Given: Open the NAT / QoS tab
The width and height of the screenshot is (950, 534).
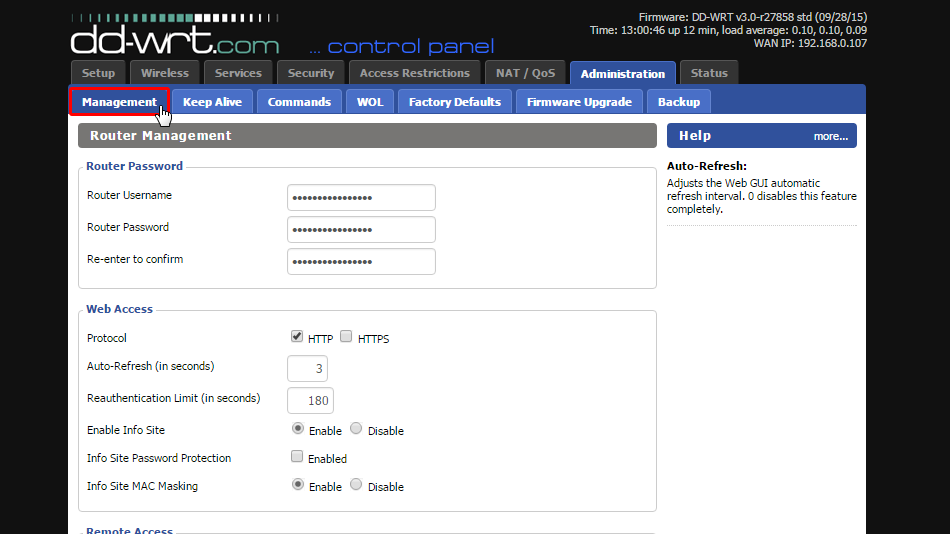Looking at the screenshot, I should pyautogui.click(x=525, y=73).
